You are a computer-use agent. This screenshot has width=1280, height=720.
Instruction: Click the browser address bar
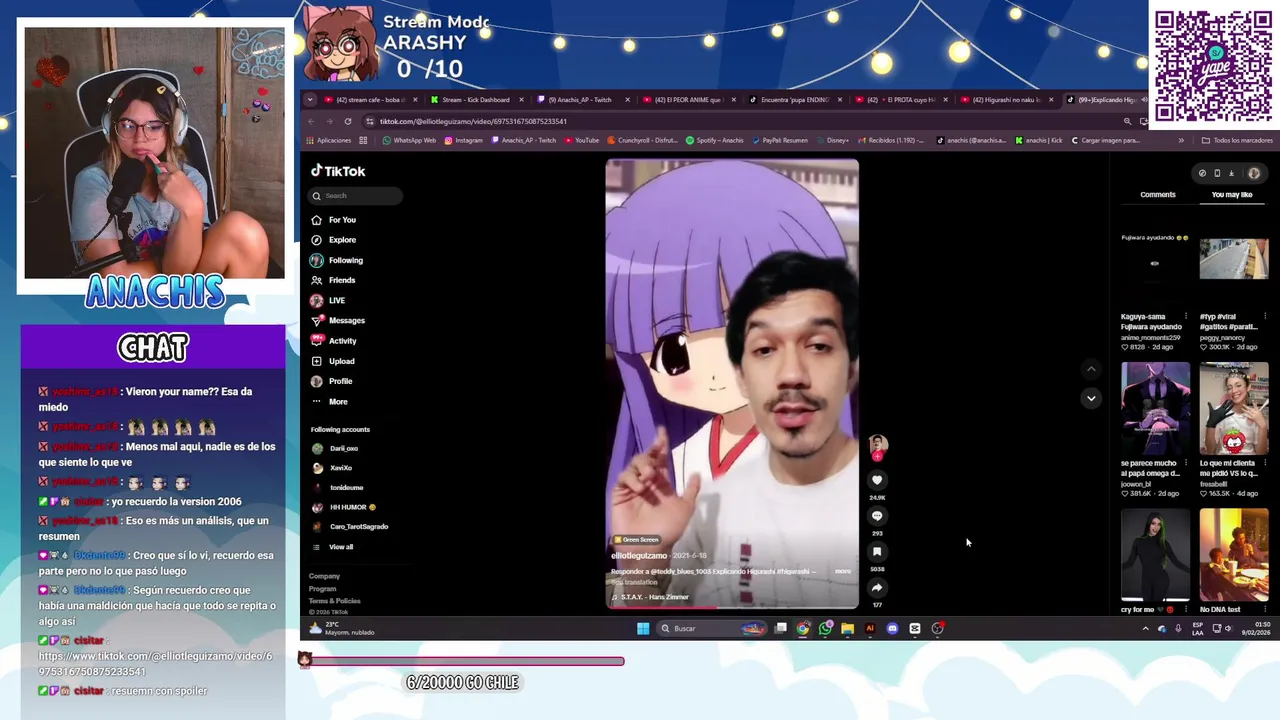pos(740,121)
